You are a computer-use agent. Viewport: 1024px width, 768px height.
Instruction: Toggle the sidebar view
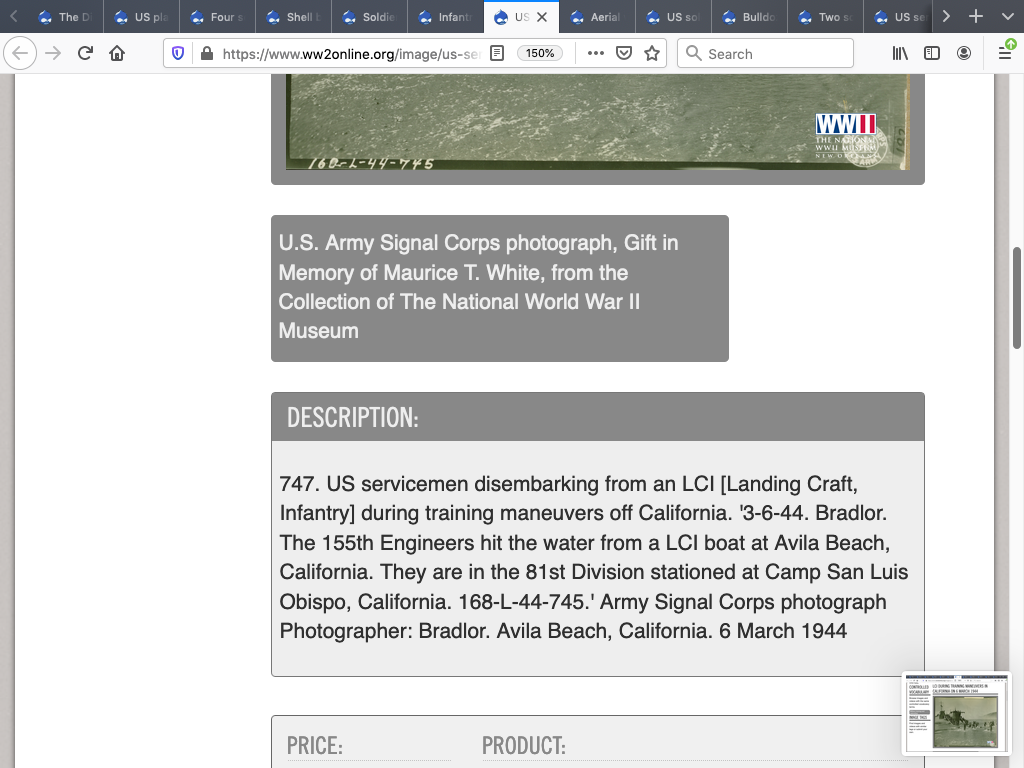coord(932,54)
